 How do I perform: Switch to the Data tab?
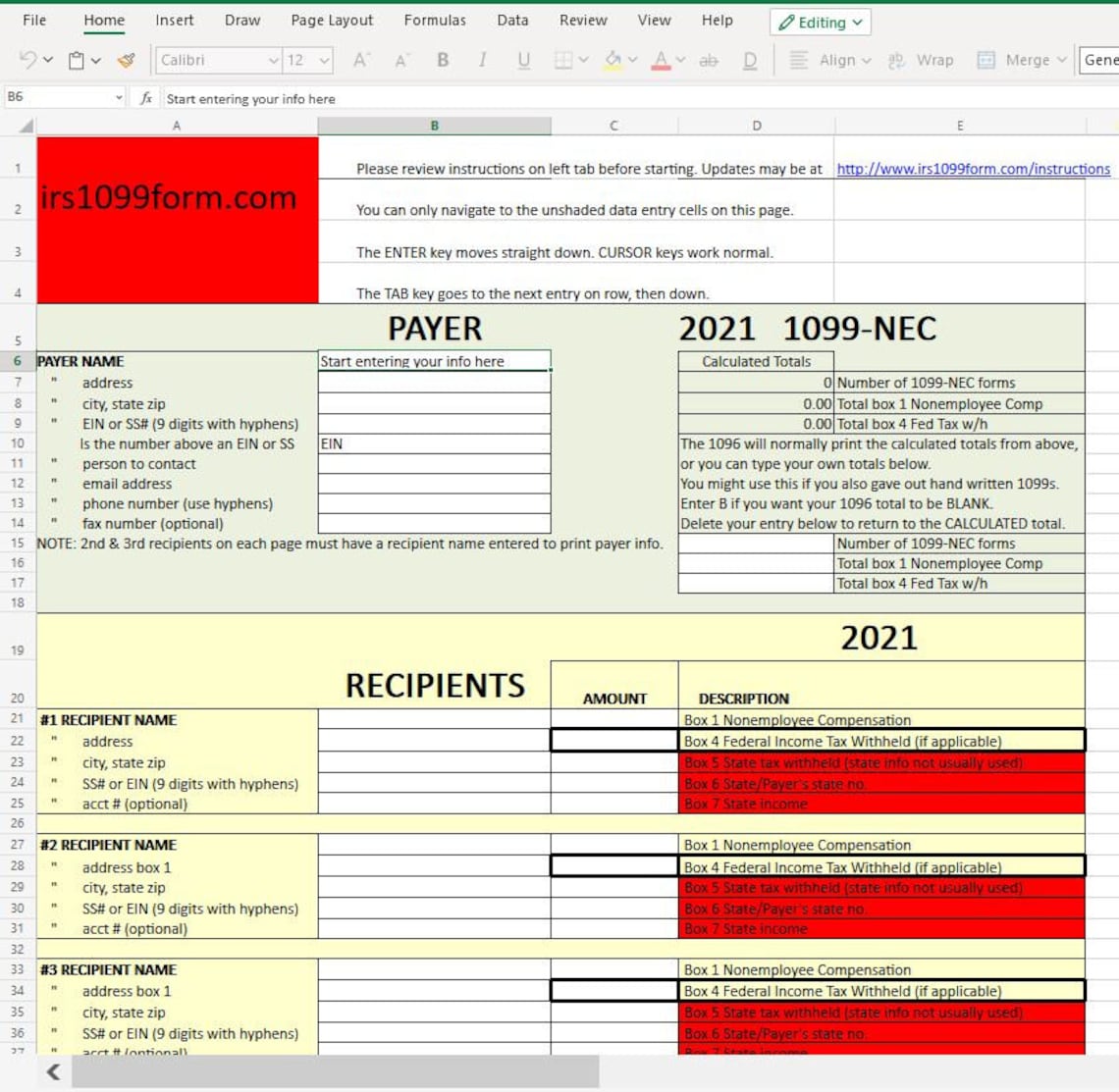coord(512,20)
